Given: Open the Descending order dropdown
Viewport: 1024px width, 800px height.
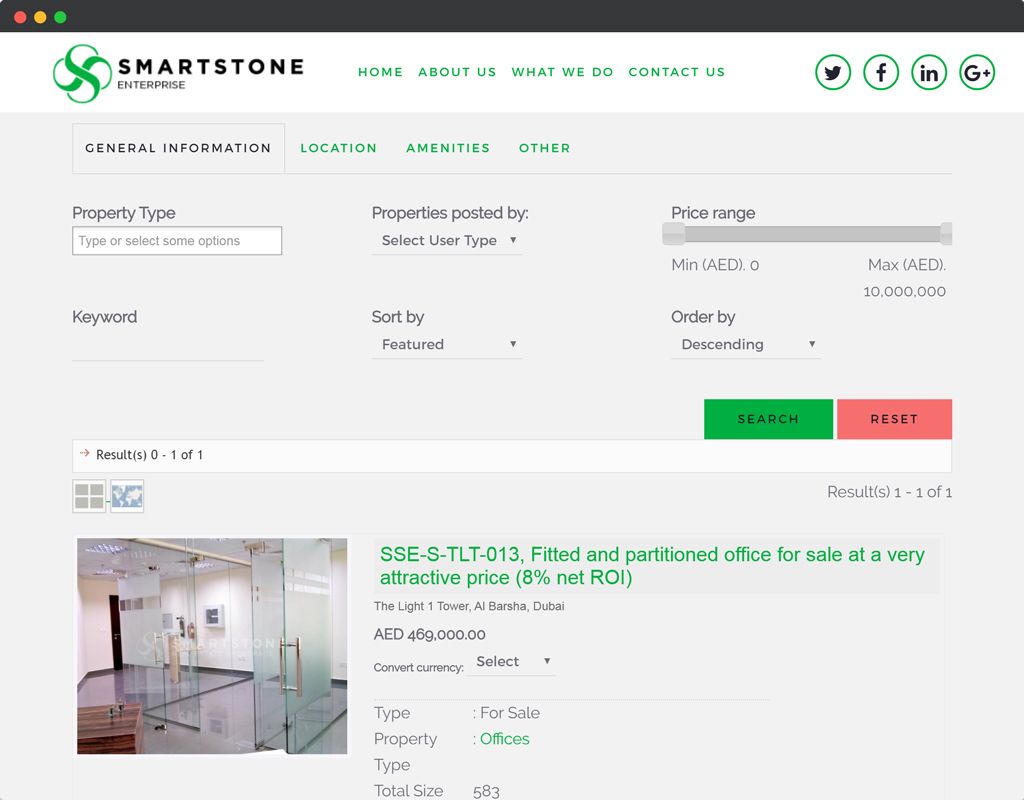Looking at the screenshot, I should 745,344.
